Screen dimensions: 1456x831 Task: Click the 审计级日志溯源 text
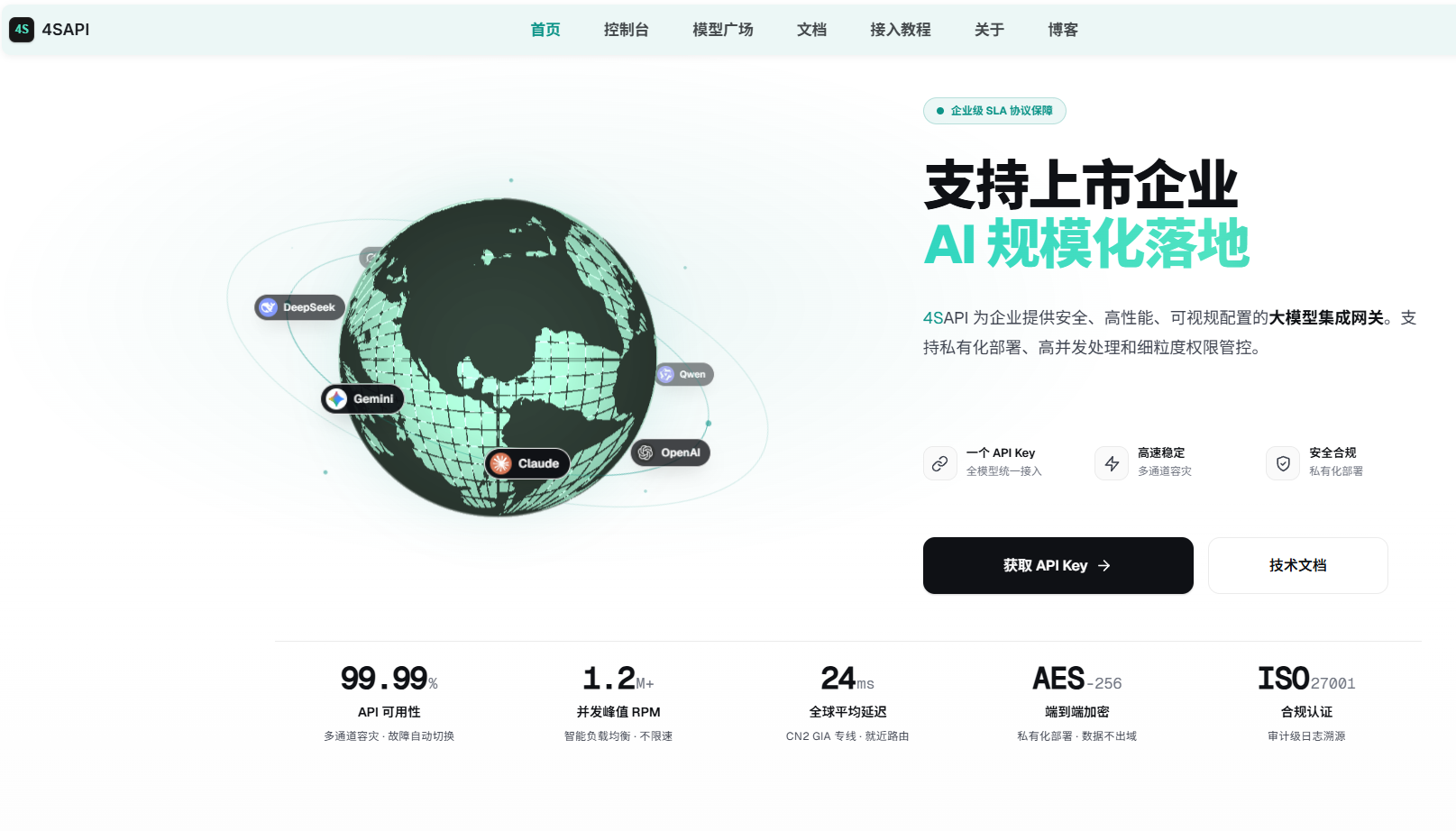pos(1306,736)
